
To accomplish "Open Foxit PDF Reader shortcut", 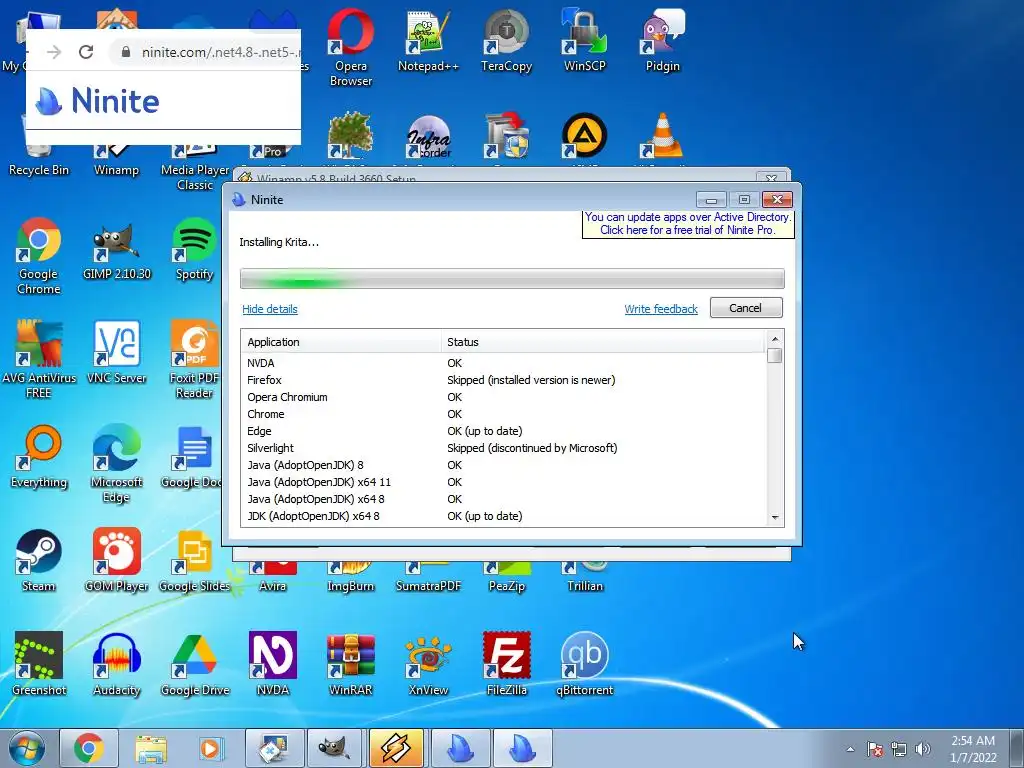I will [x=195, y=359].
